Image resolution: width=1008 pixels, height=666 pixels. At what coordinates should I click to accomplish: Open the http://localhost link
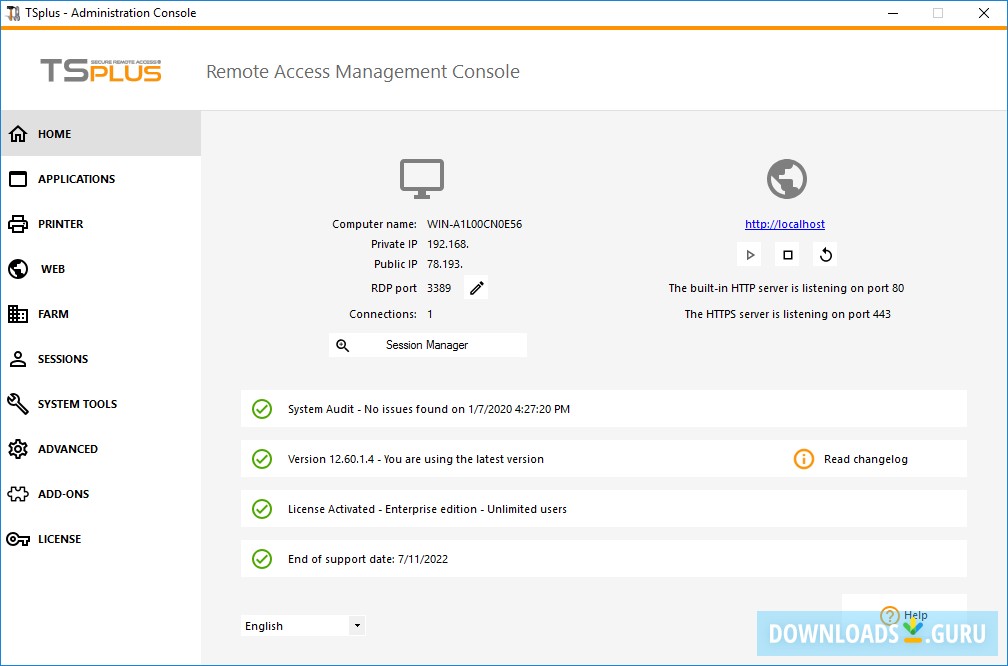click(785, 224)
